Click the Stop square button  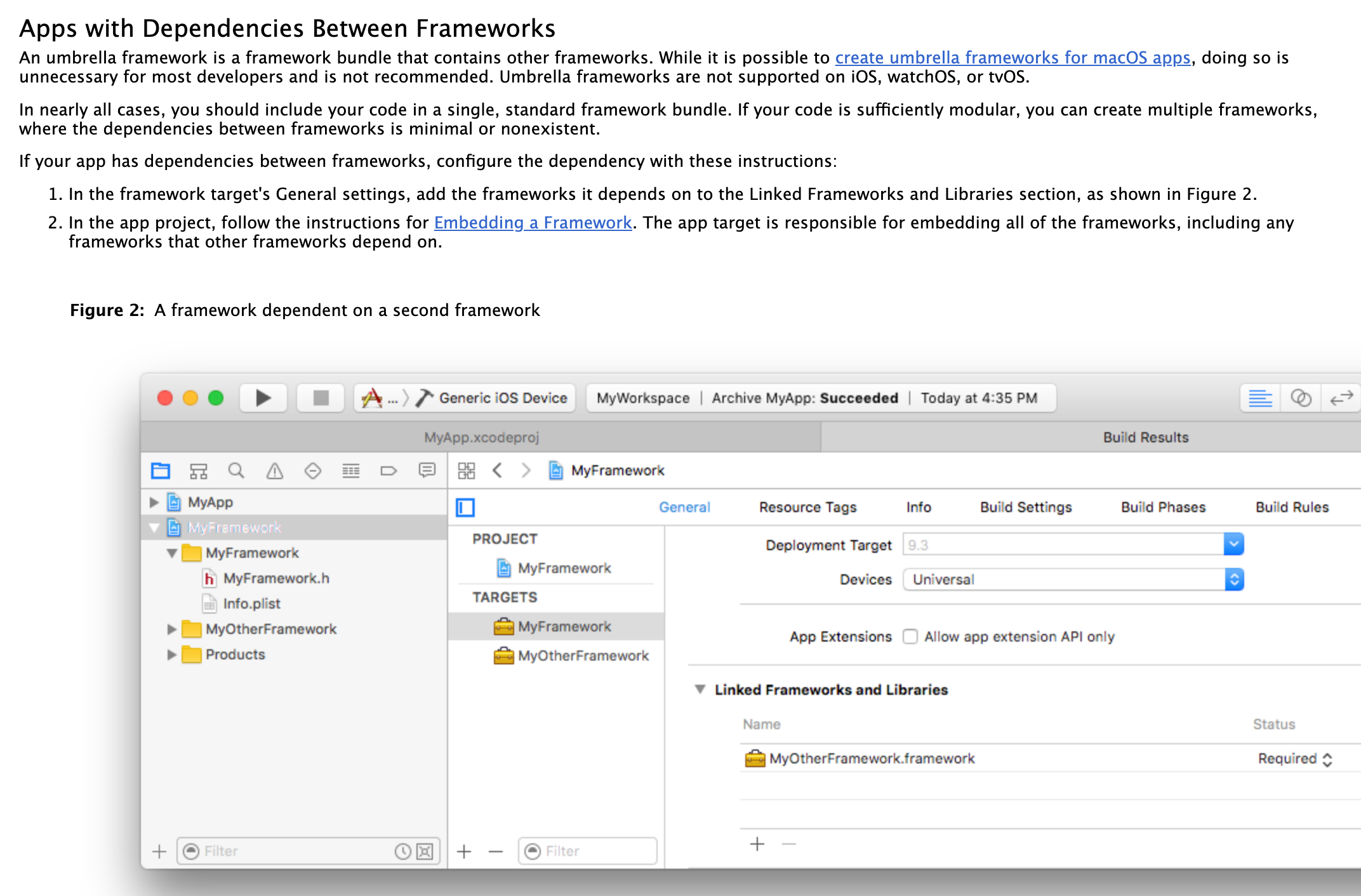point(321,398)
